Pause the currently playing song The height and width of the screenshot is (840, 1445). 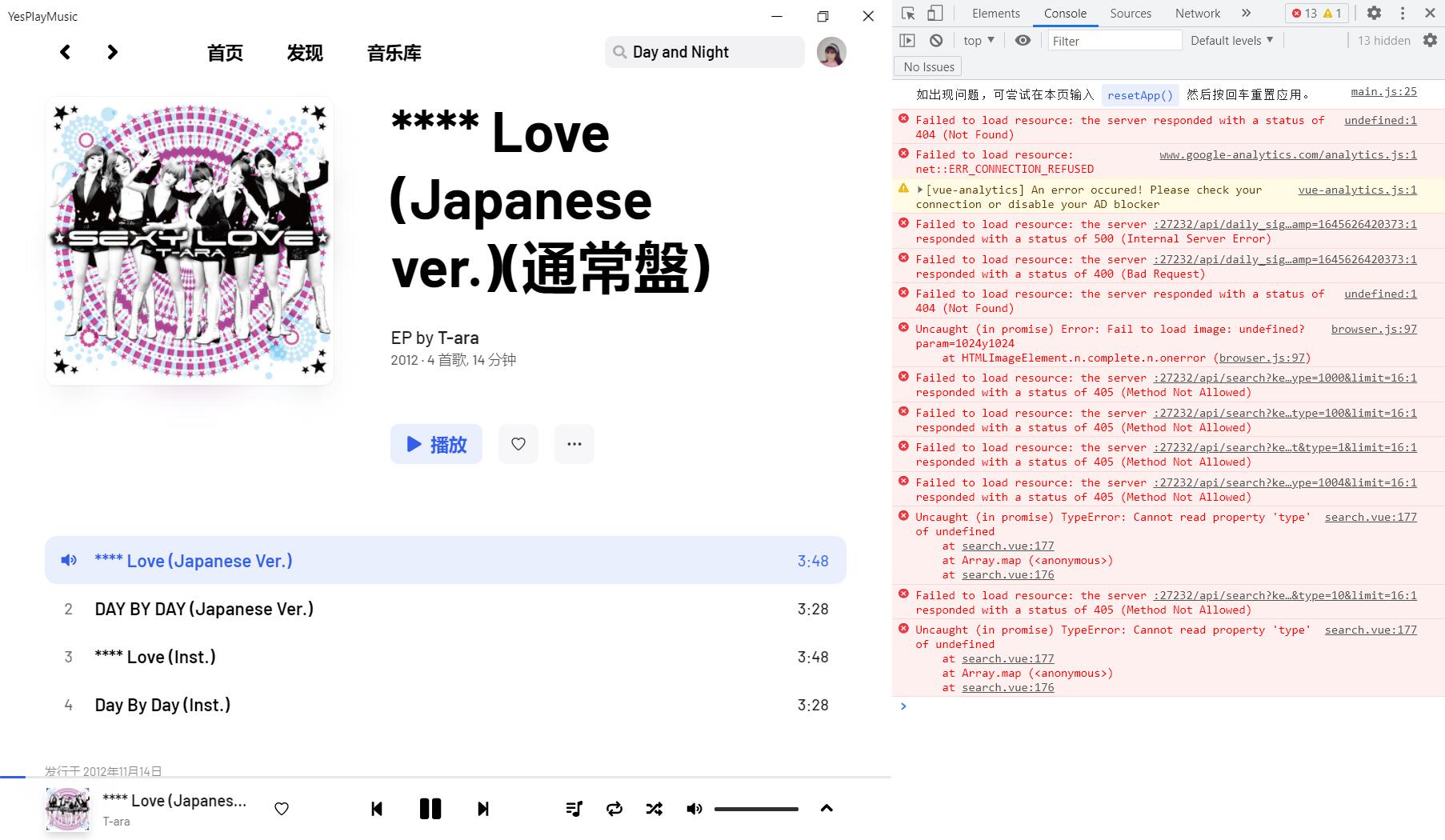[x=430, y=809]
